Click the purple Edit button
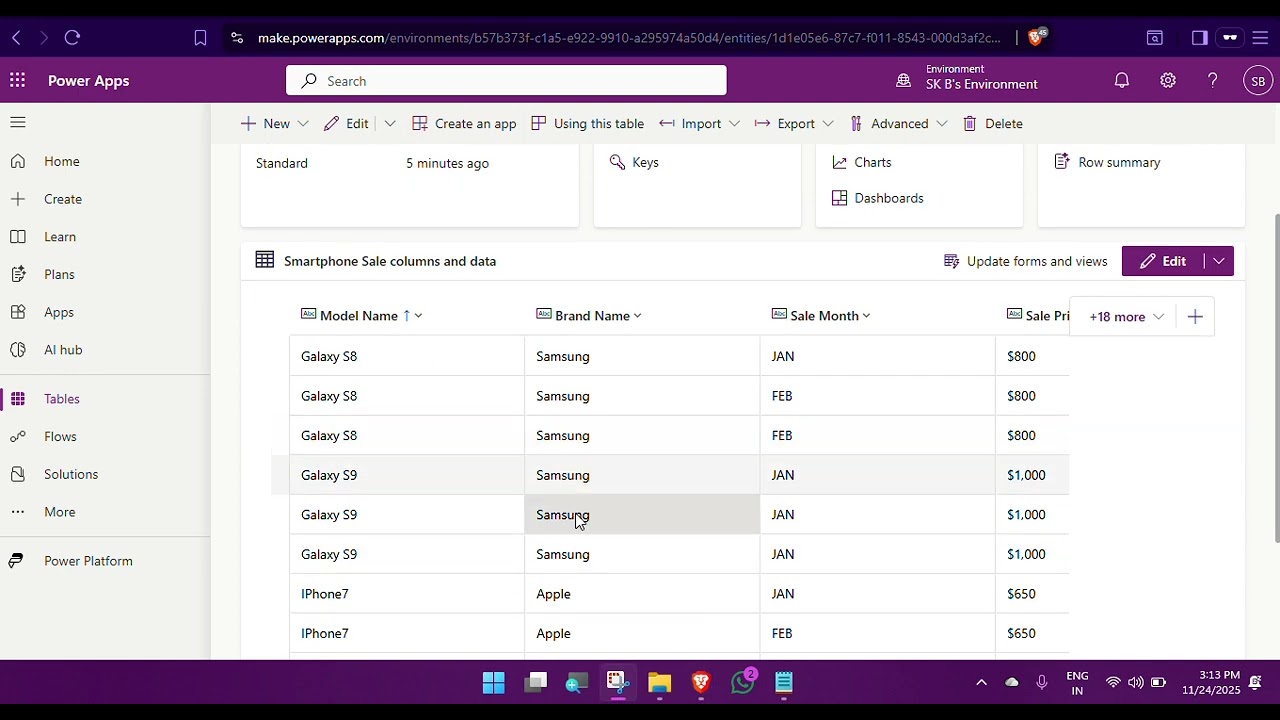Image resolution: width=1280 pixels, height=720 pixels. pyautogui.click(x=1163, y=261)
